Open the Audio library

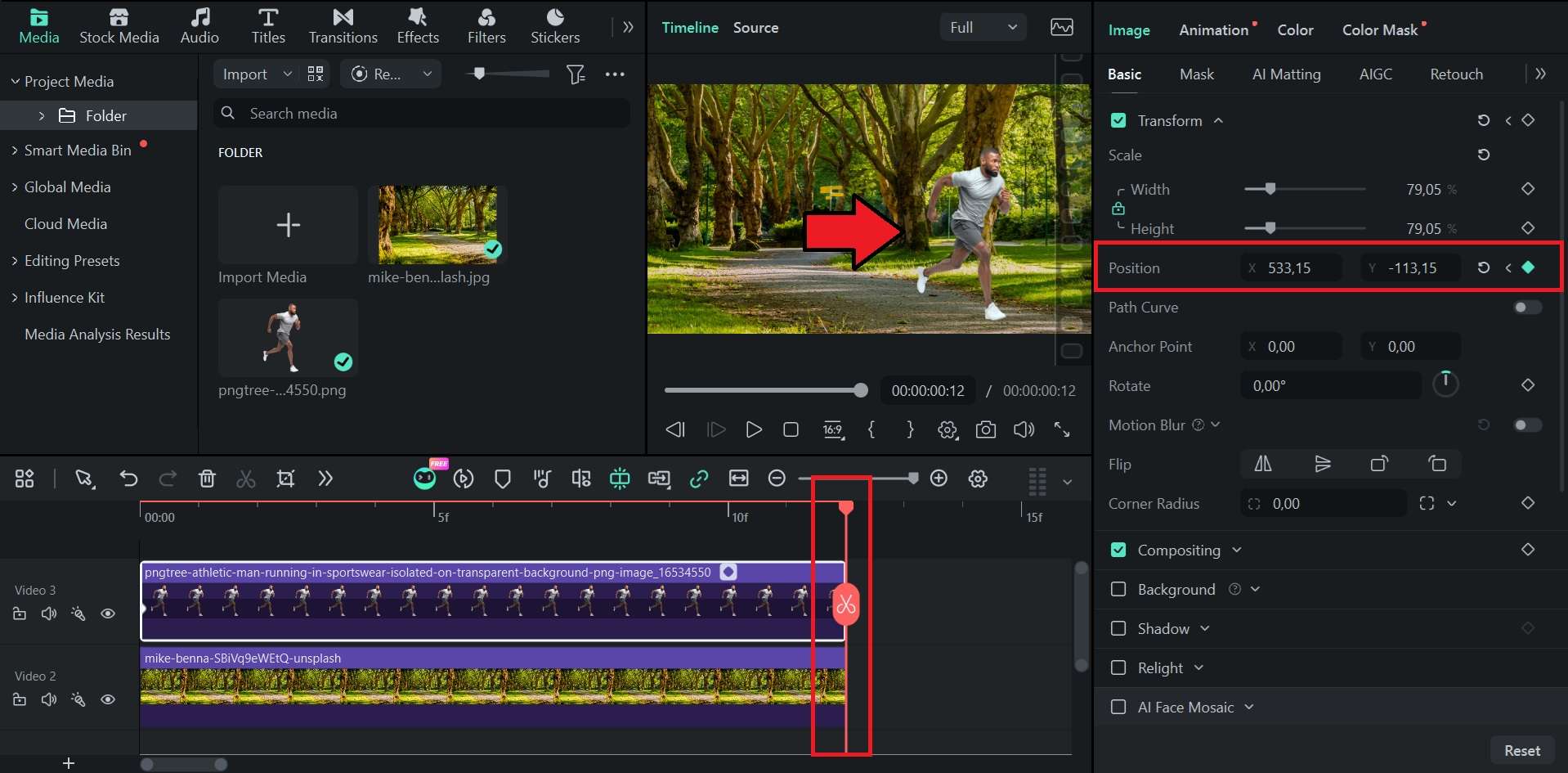(x=199, y=27)
